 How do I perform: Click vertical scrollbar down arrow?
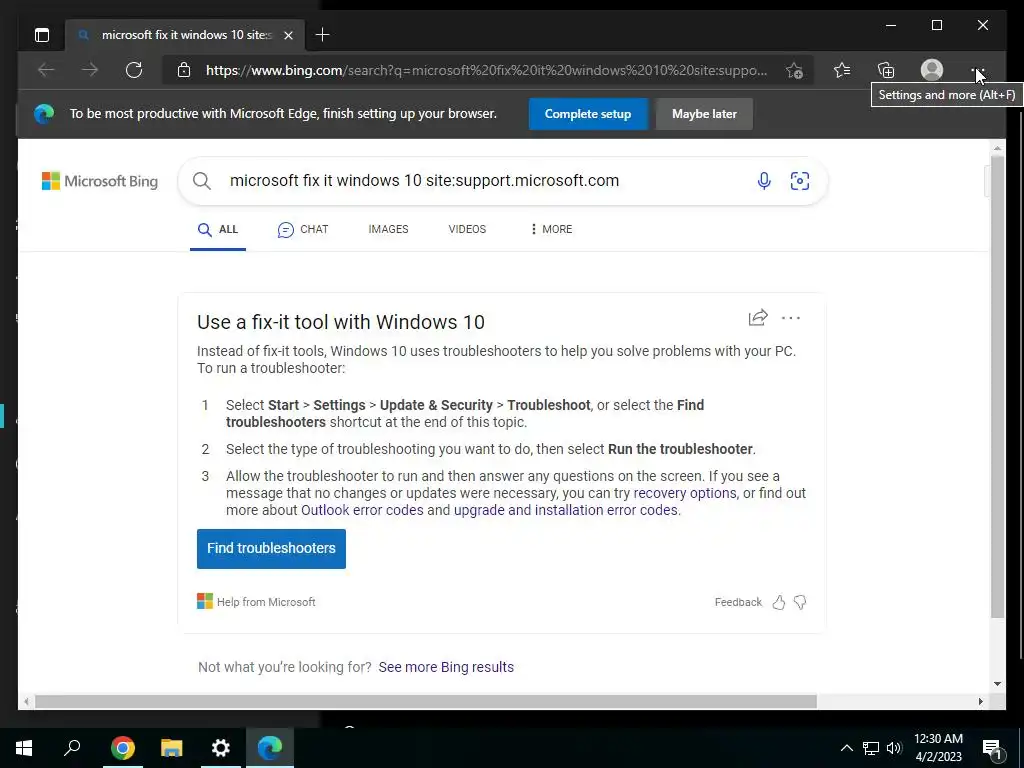[x=997, y=684]
